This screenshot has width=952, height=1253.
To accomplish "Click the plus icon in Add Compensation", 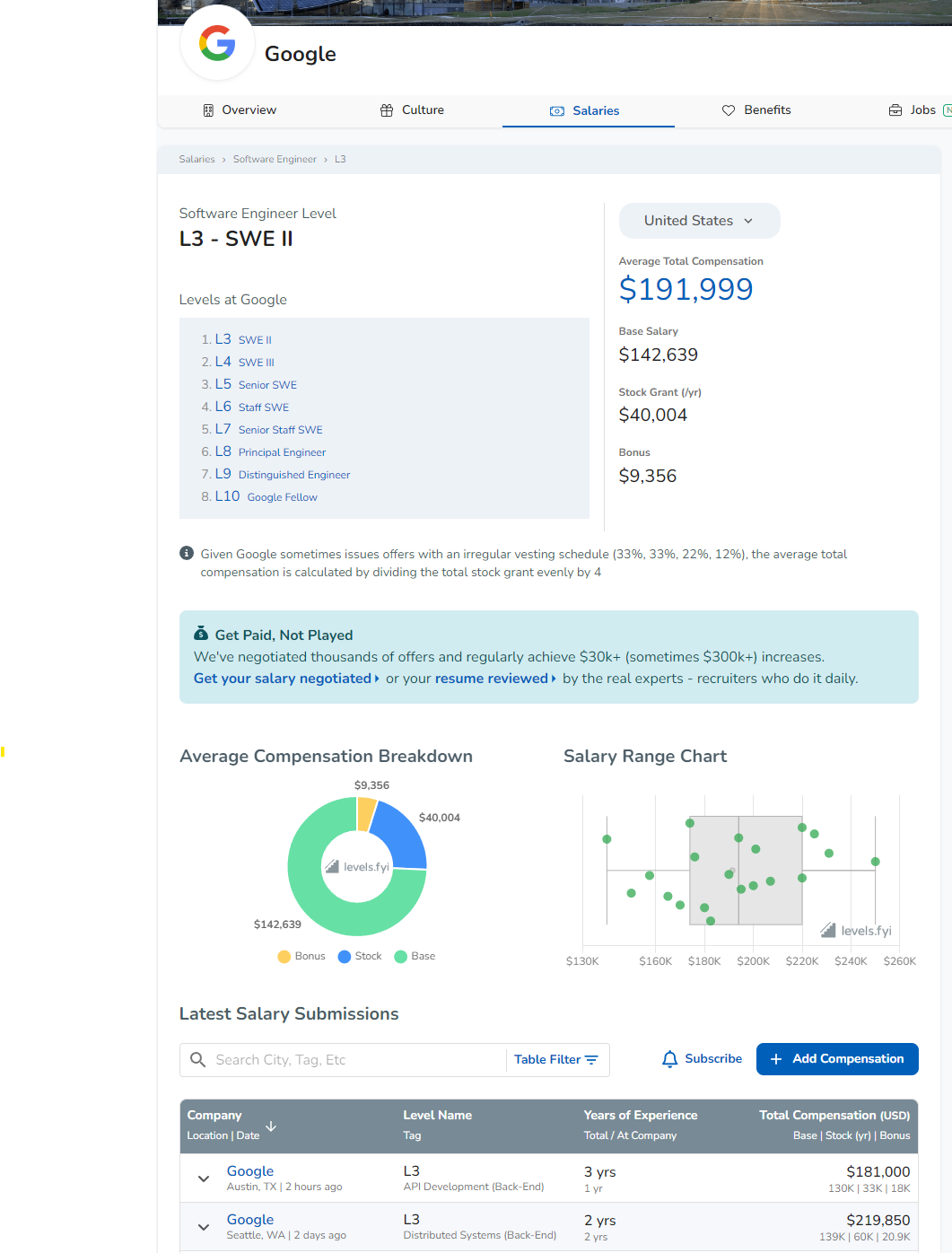I will tap(776, 1059).
